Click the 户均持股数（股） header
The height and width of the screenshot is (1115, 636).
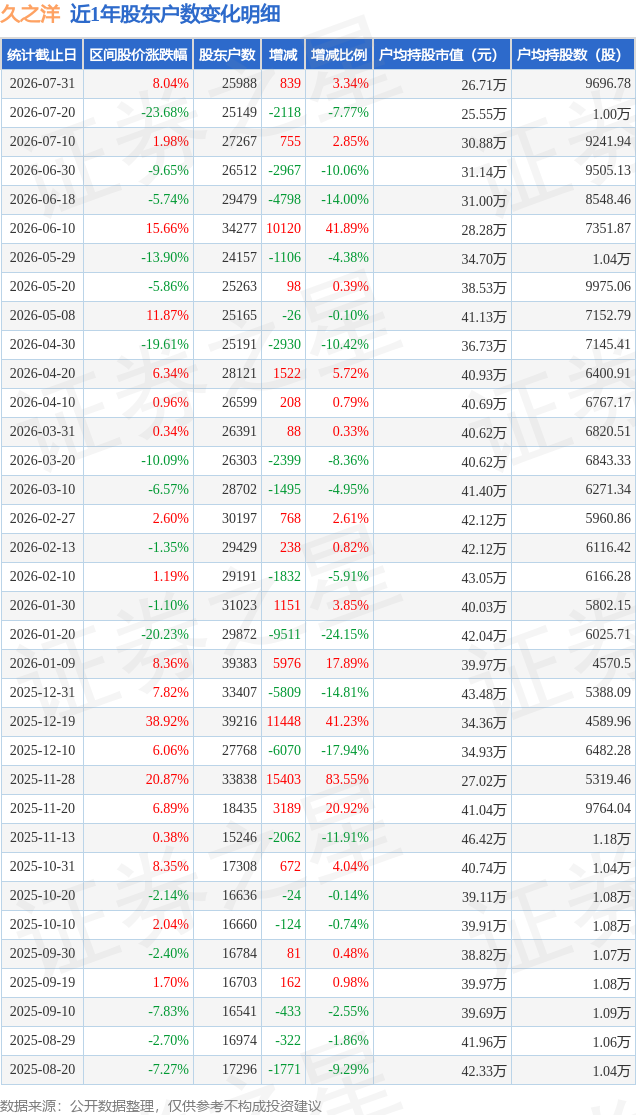(x=573, y=55)
